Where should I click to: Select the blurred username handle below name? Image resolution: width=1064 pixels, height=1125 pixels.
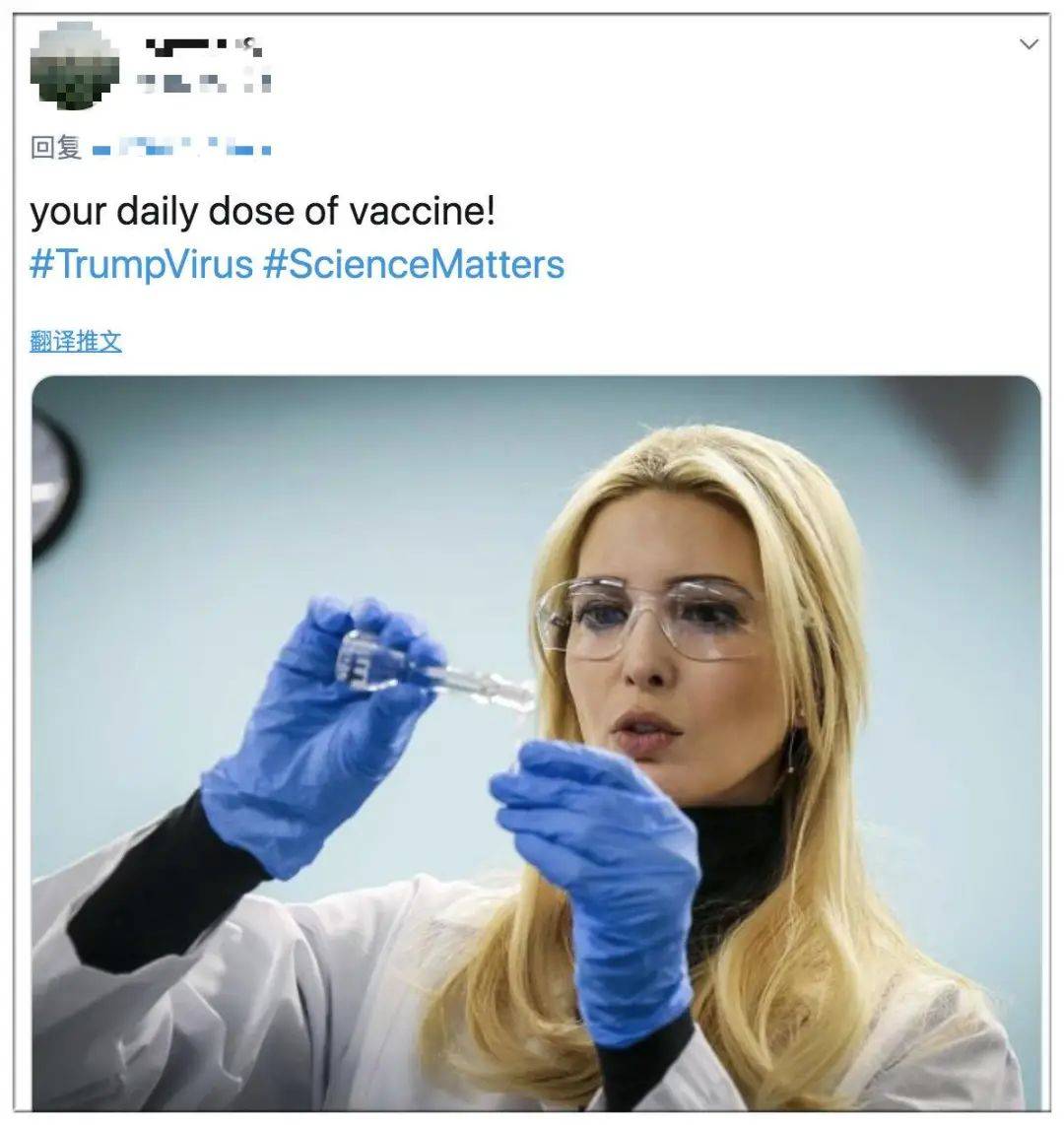[x=204, y=83]
